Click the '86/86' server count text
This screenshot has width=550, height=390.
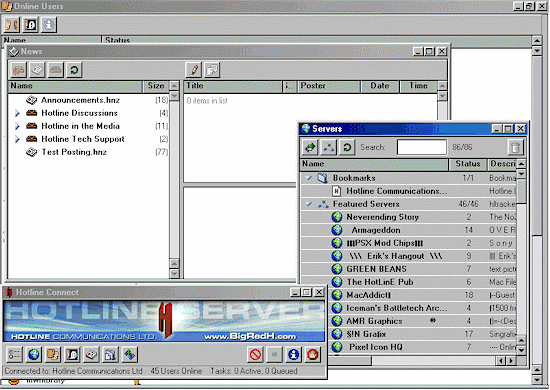[x=462, y=147]
